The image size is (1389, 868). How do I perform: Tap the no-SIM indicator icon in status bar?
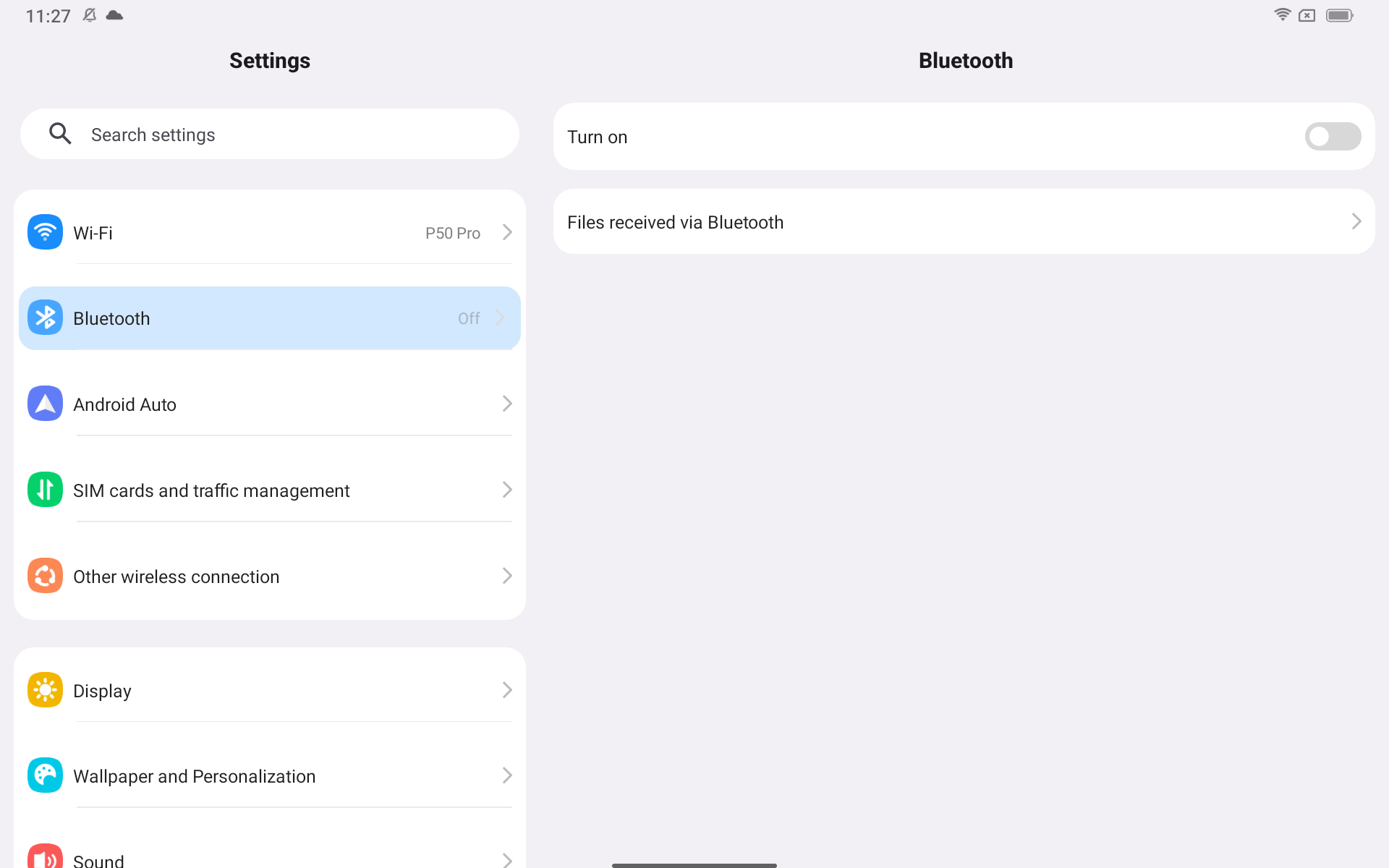(1307, 15)
